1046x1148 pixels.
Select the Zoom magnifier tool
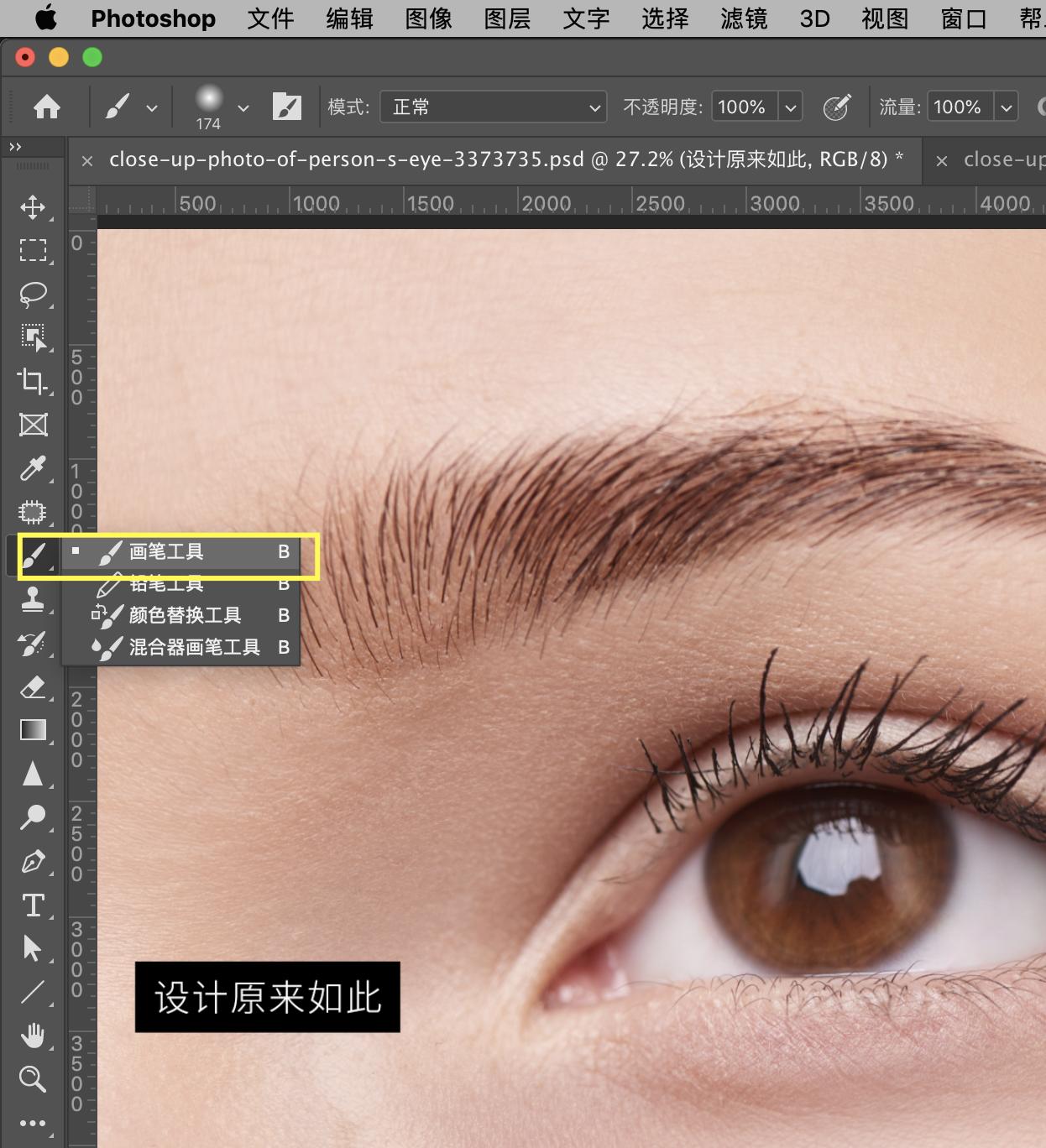[x=33, y=1078]
